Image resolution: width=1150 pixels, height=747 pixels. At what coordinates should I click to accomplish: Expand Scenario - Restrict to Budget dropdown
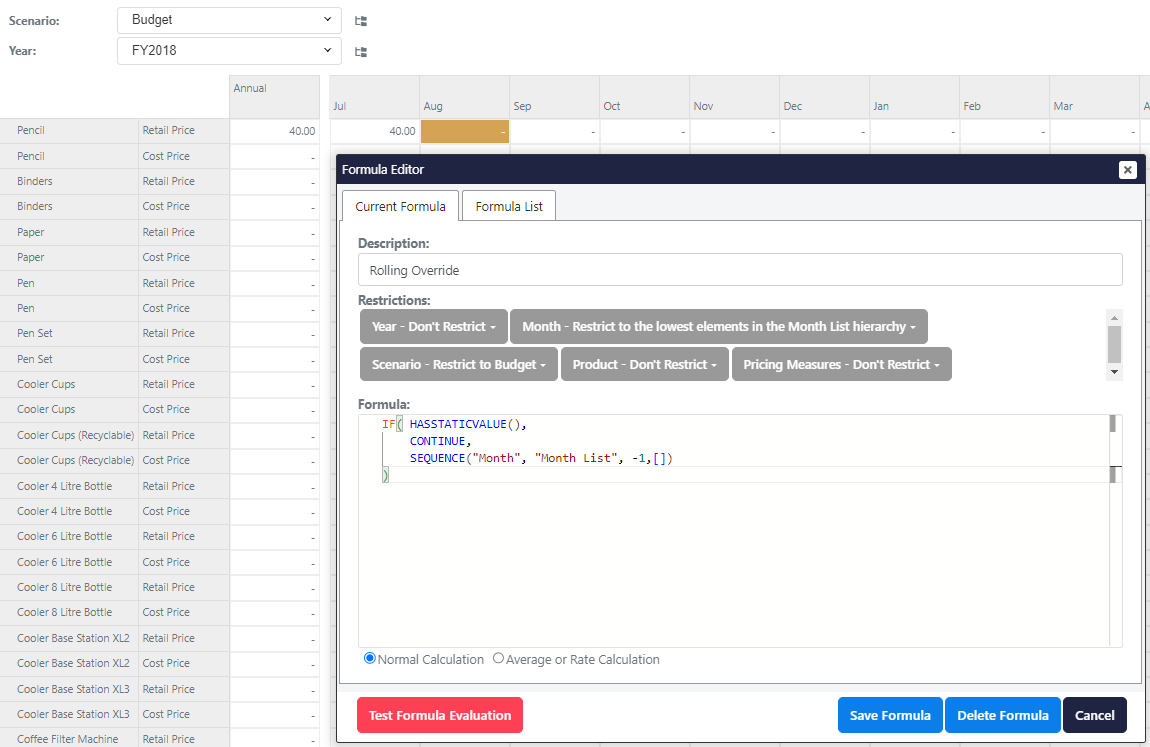pyautogui.click(x=458, y=365)
